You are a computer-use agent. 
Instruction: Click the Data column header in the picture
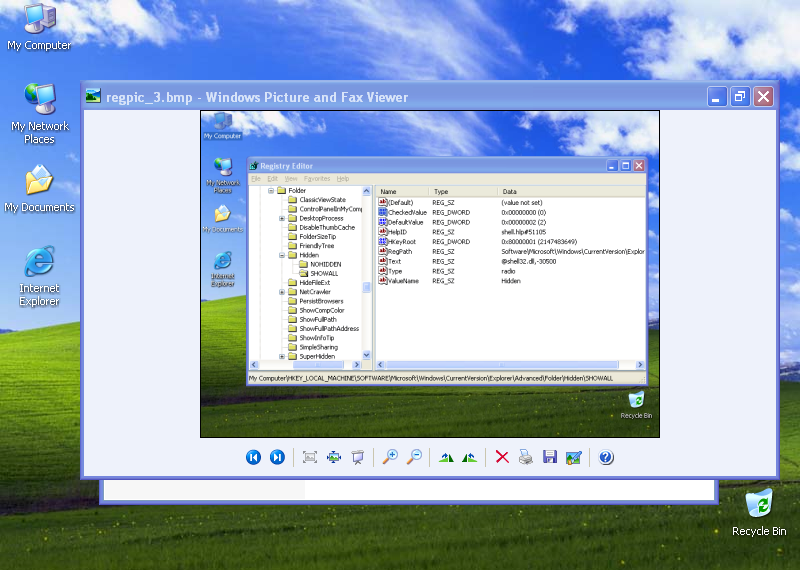pos(571,191)
